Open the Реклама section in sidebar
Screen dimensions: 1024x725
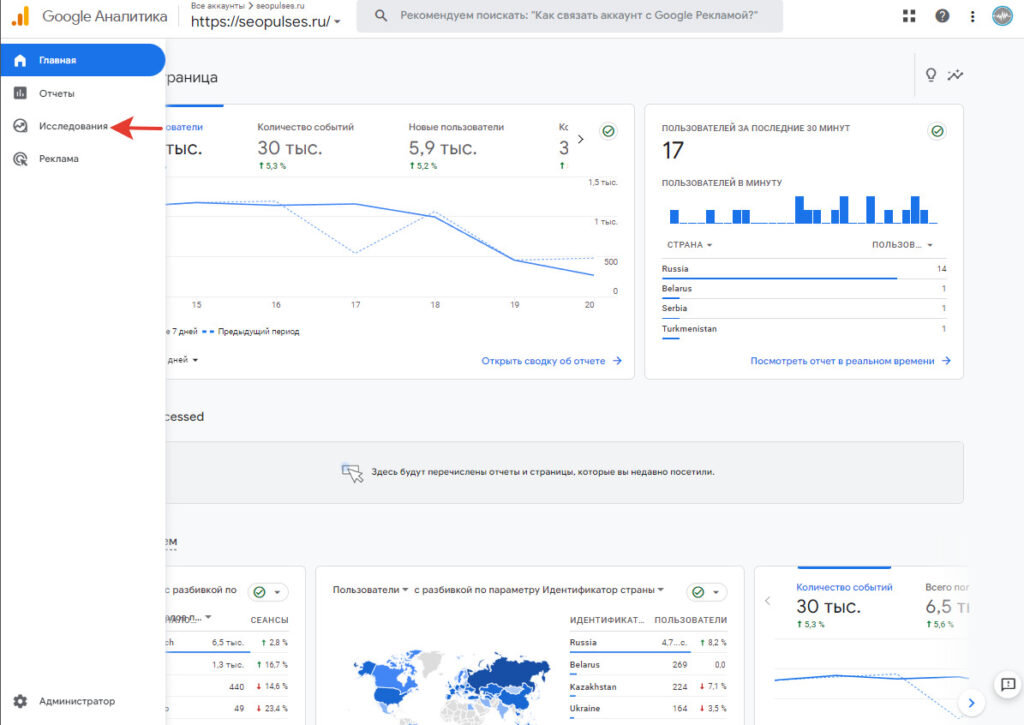click(58, 159)
